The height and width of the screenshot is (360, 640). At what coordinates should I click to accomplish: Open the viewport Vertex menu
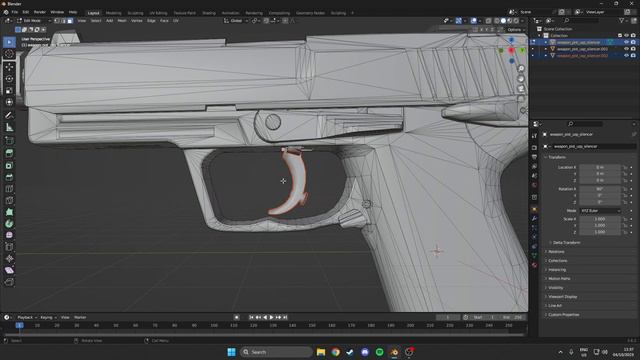[x=137, y=20]
